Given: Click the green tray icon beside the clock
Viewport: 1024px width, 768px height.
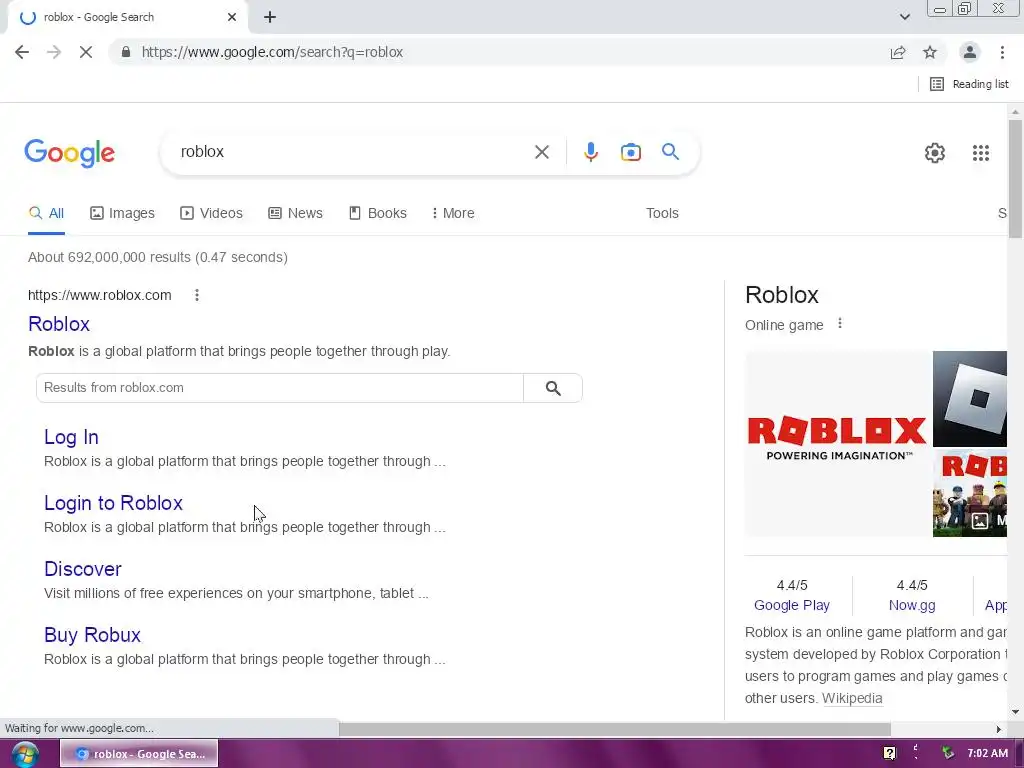Looking at the screenshot, I should click(948, 754).
